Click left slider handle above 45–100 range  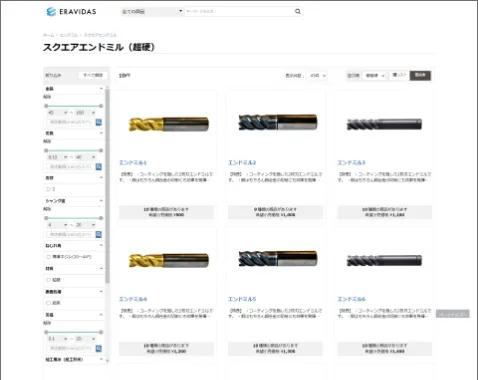pos(46,106)
